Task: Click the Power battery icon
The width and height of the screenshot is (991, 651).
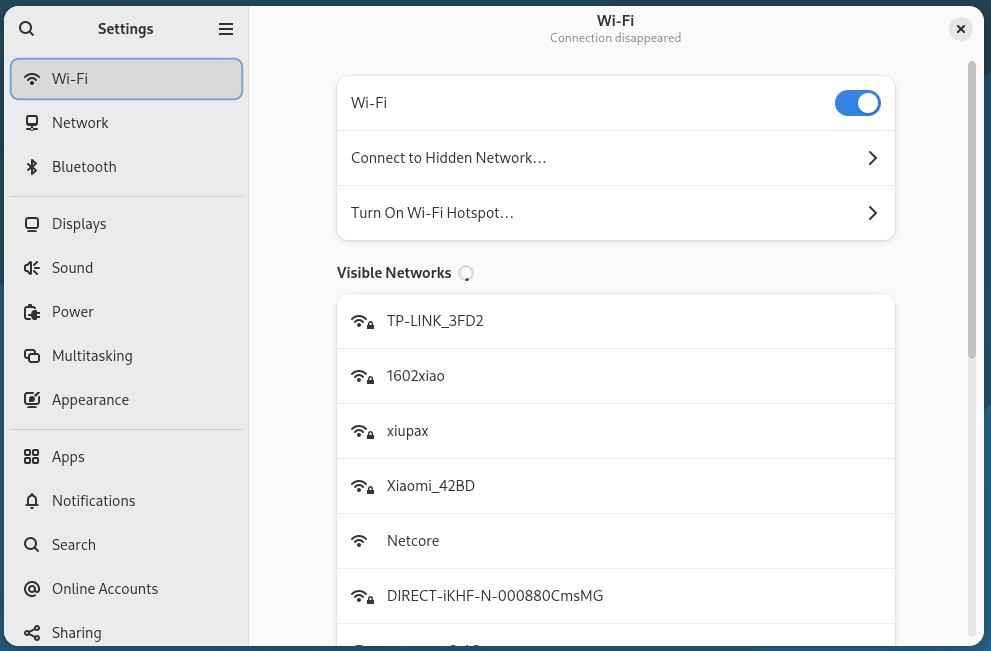Action: (32, 312)
